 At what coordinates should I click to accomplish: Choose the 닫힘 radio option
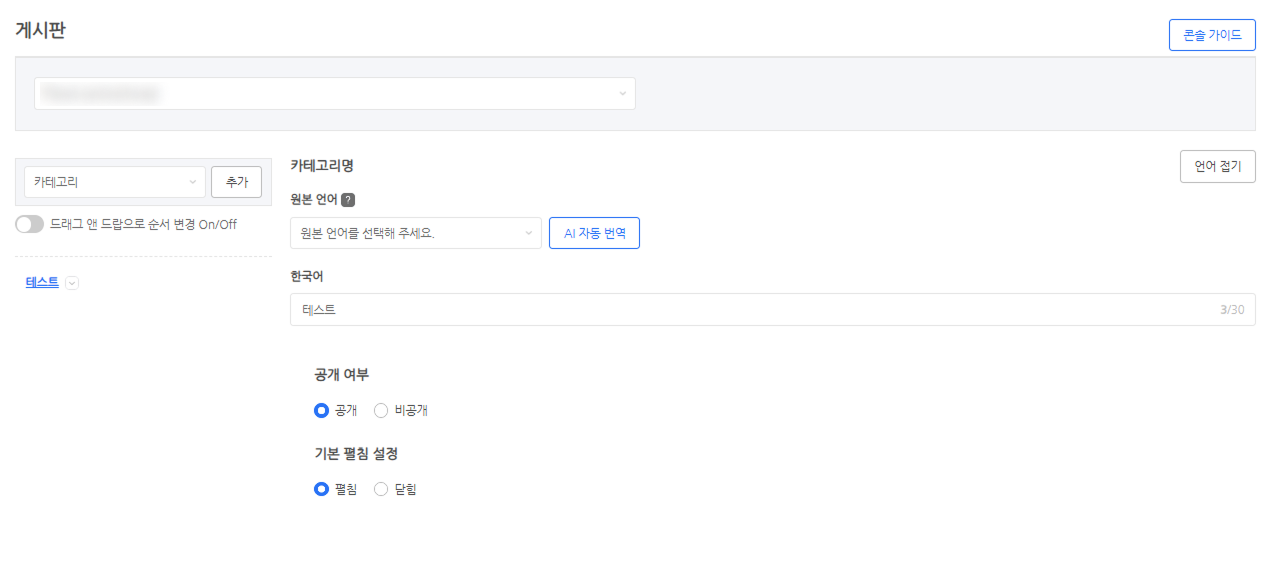click(381, 489)
